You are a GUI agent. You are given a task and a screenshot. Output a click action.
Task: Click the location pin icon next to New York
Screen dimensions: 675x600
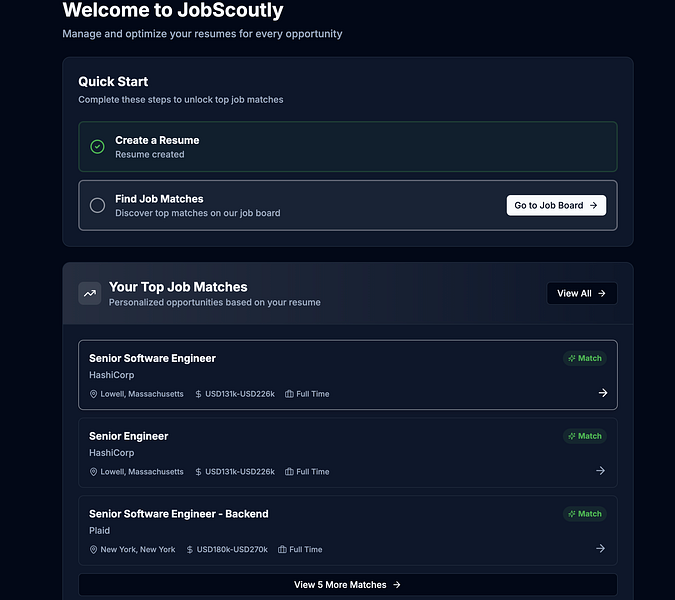93,550
